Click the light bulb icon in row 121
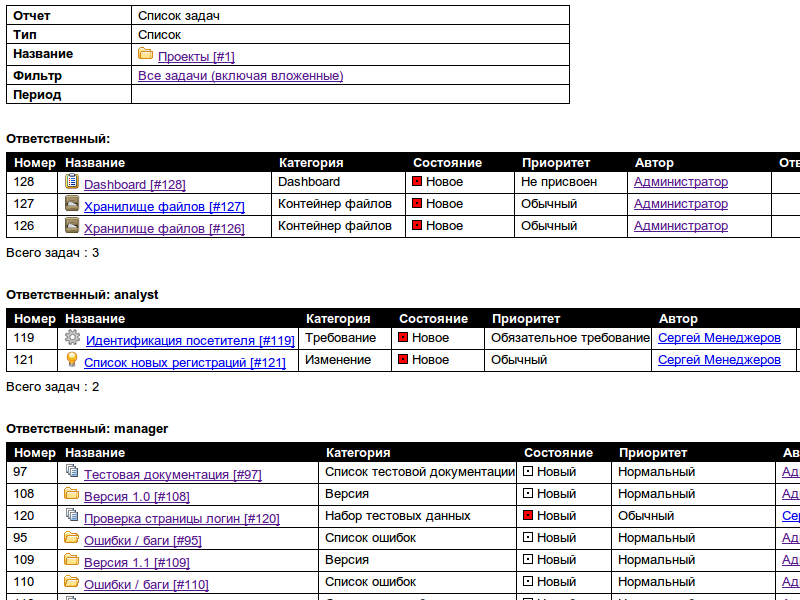This screenshot has height=600, width=800. coord(72,360)
